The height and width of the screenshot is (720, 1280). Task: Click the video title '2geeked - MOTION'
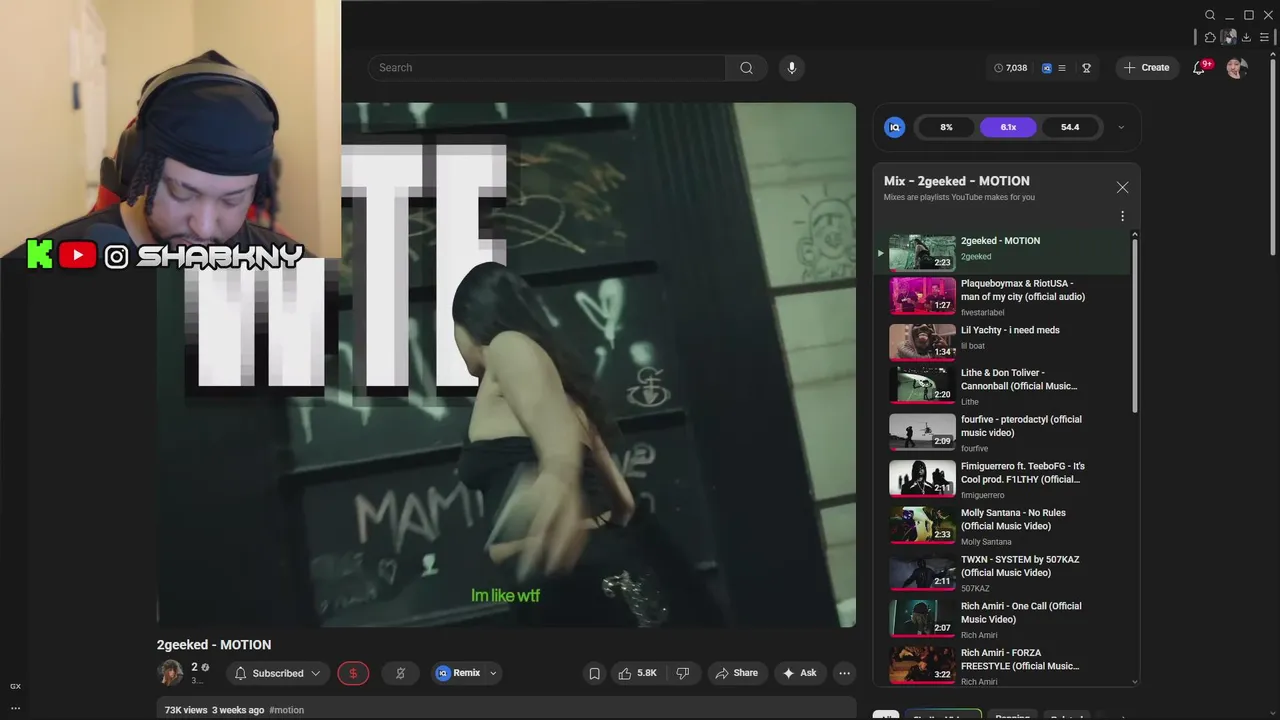214,645
